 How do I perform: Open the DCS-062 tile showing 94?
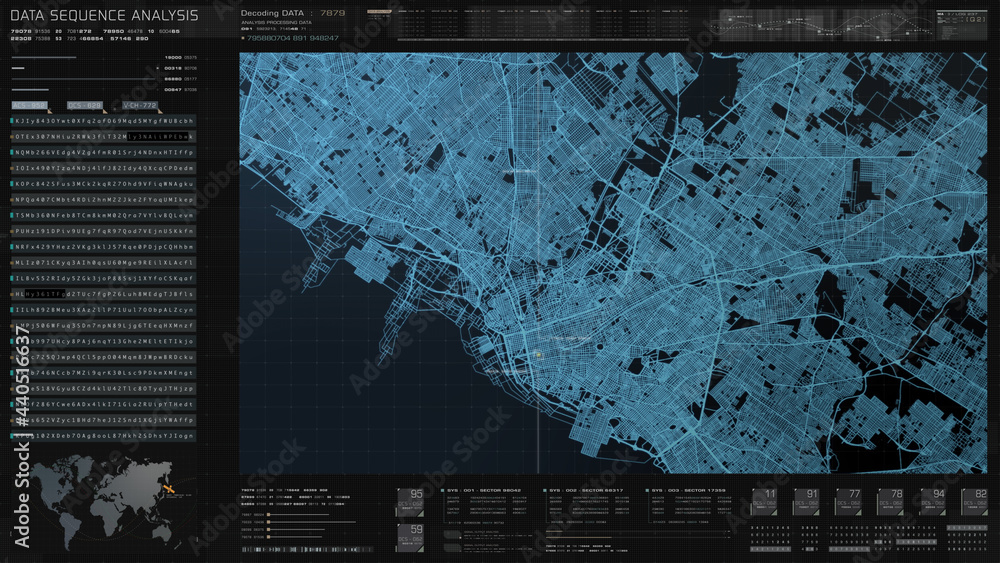[x=932, y=502]
